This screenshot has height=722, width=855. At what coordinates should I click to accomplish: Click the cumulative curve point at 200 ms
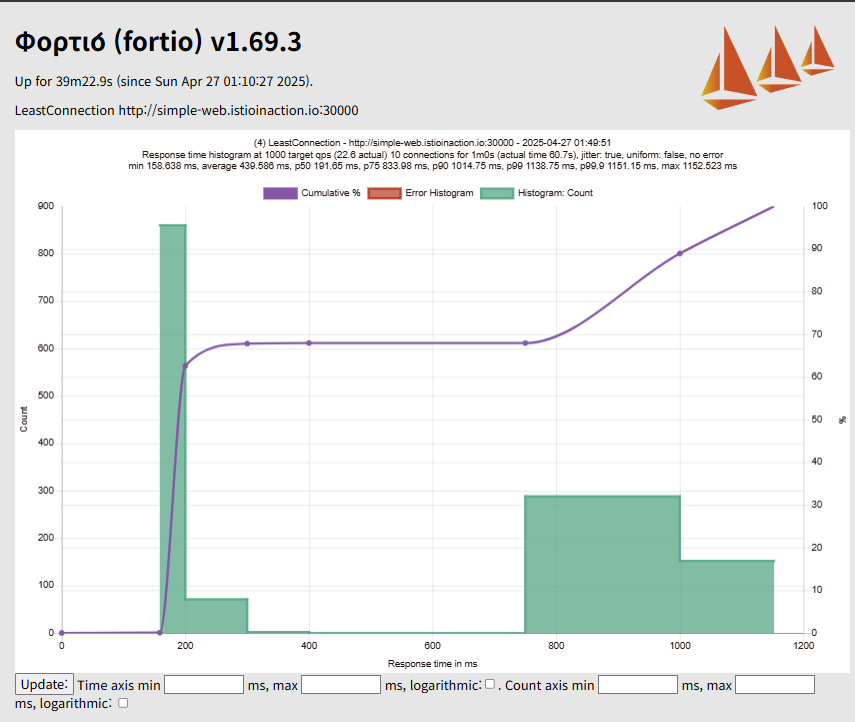point(185,366)
